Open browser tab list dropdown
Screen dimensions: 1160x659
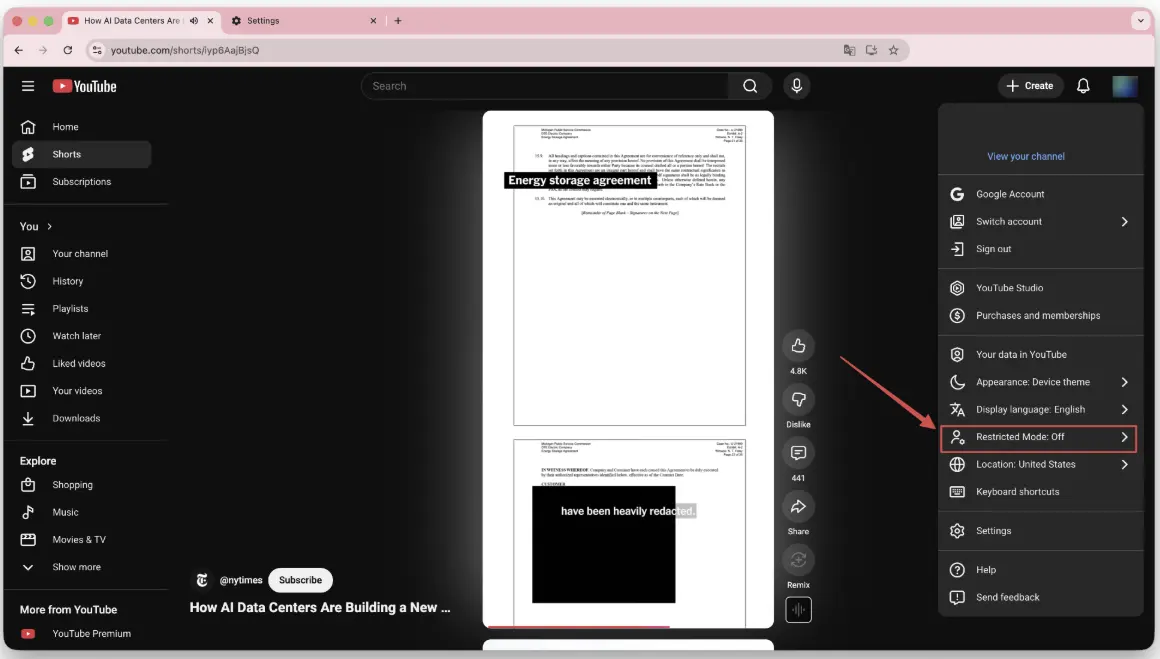coord(1140,21)
